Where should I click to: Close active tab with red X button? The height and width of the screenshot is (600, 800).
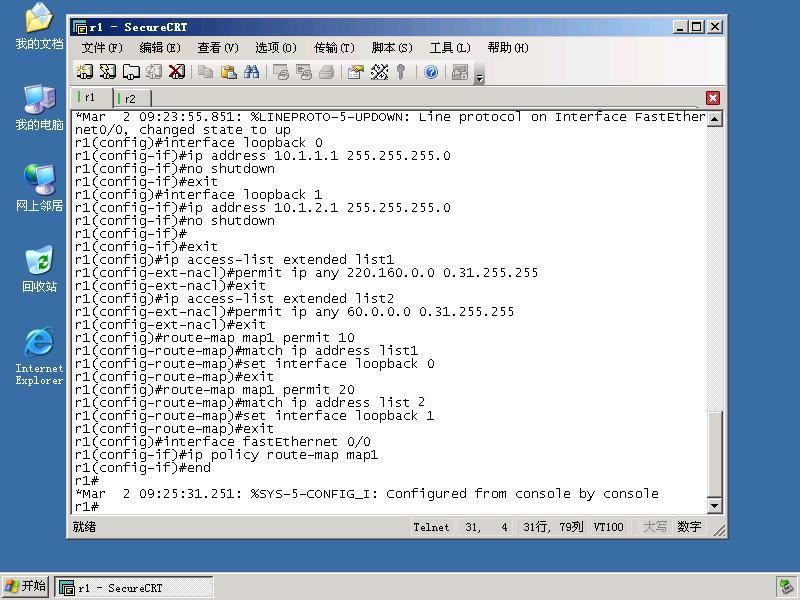tap(713, 97)
